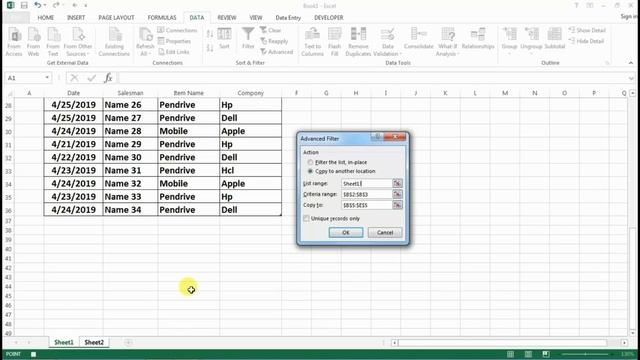
Task: Collapse dialog button beside Copy to
Action: 397,205
